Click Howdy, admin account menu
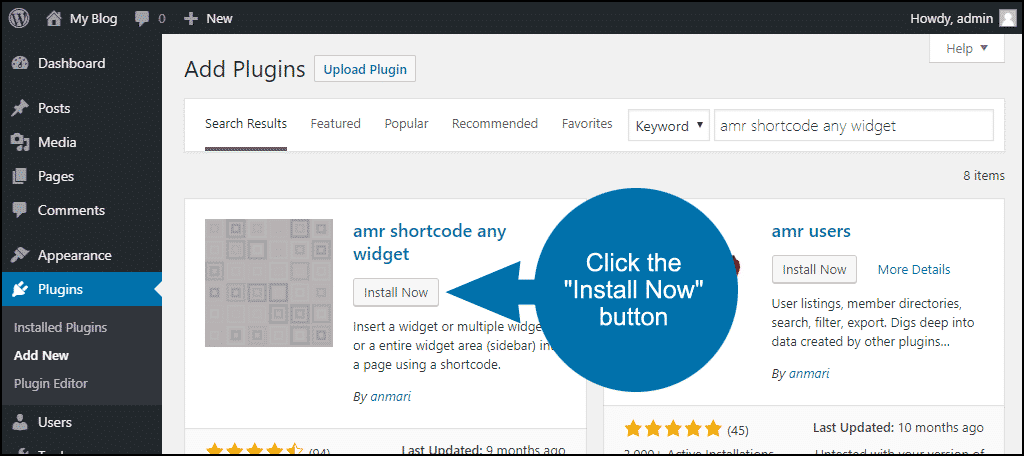1024x456 pixels. [x=963, y=19]
